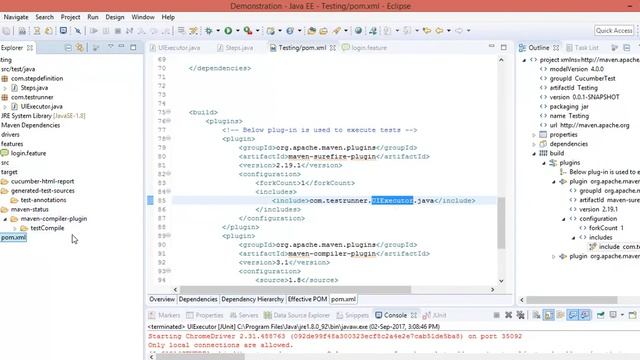Open the Debug button dropdown arrow
This screenshot has width=640, height=360.
[x=218, y=31]
